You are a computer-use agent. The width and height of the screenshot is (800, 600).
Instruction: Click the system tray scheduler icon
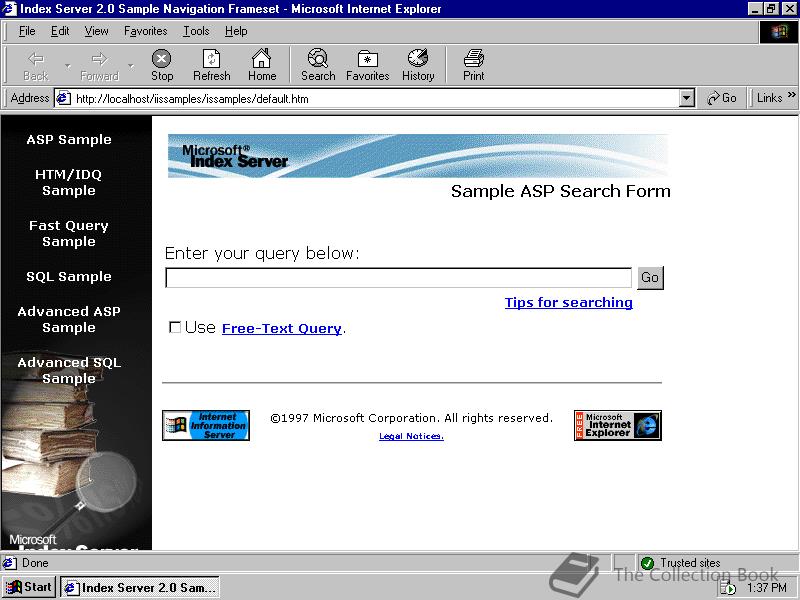[x=728, y=588]
